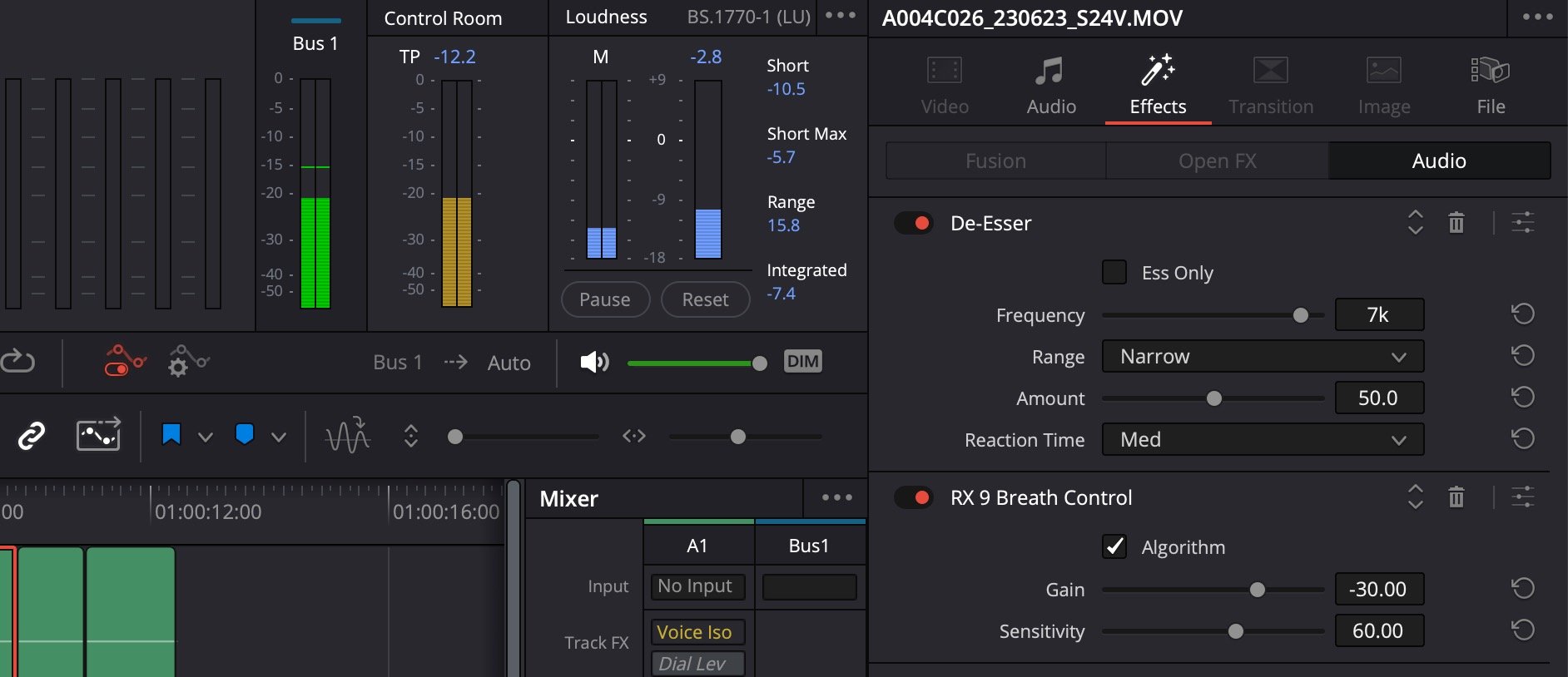Screen dimensions: 1568x677
Task: Reorder RX 9 Breath Control up/down arrows
Action: coord(1415,497)
